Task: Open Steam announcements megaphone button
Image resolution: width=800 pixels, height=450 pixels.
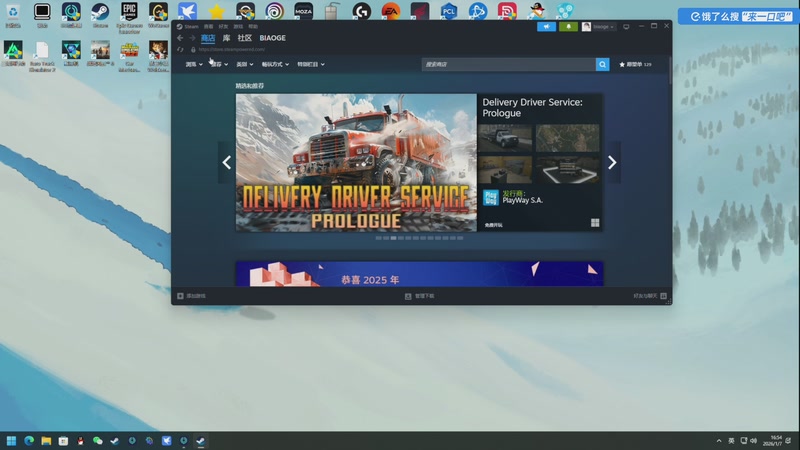Action: tap(546, 27)
